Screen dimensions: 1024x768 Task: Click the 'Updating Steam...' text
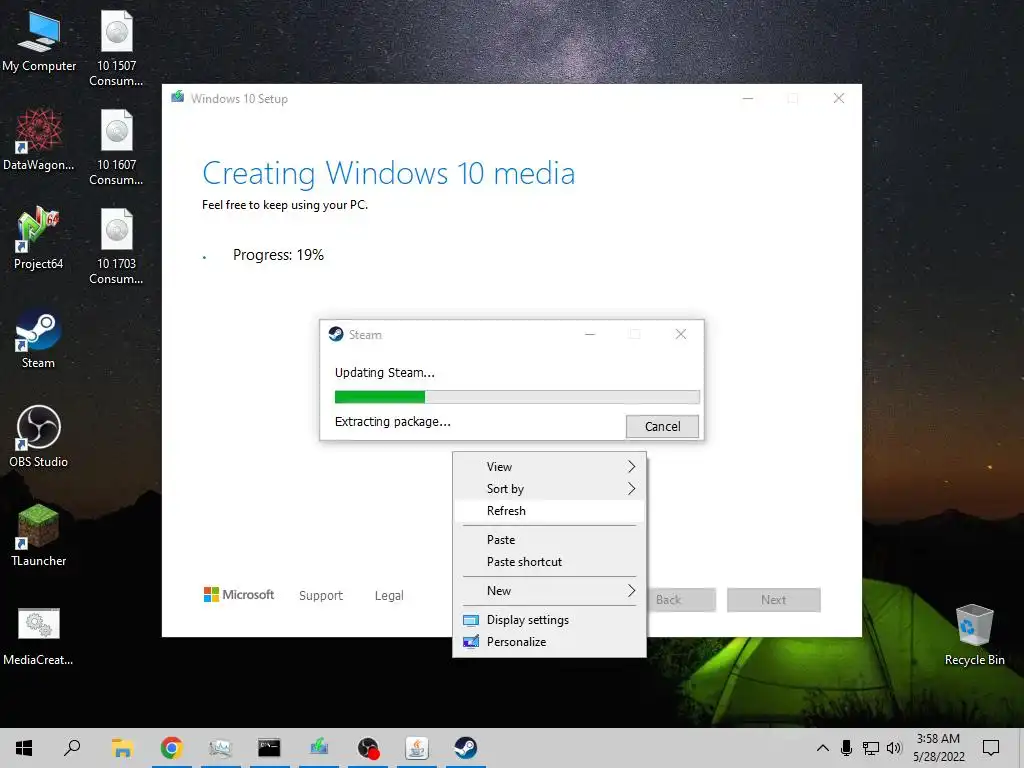385,372
